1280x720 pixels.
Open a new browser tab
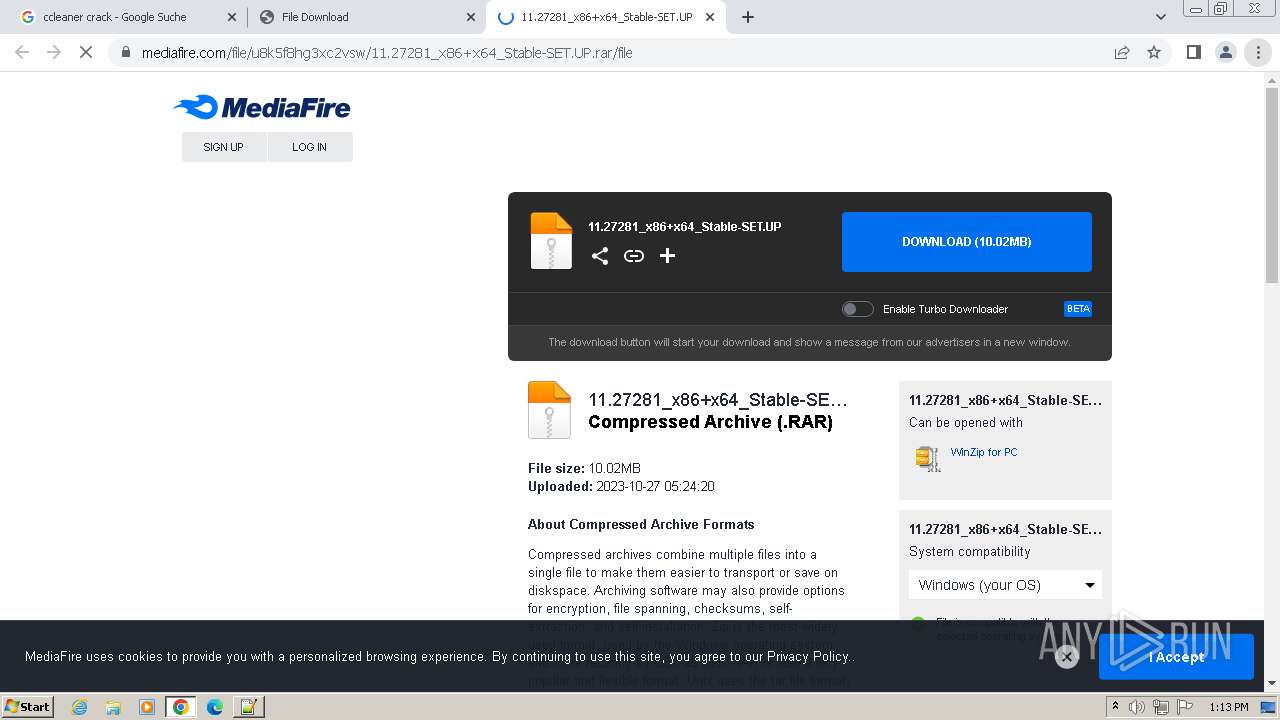(x=748, y=17)
